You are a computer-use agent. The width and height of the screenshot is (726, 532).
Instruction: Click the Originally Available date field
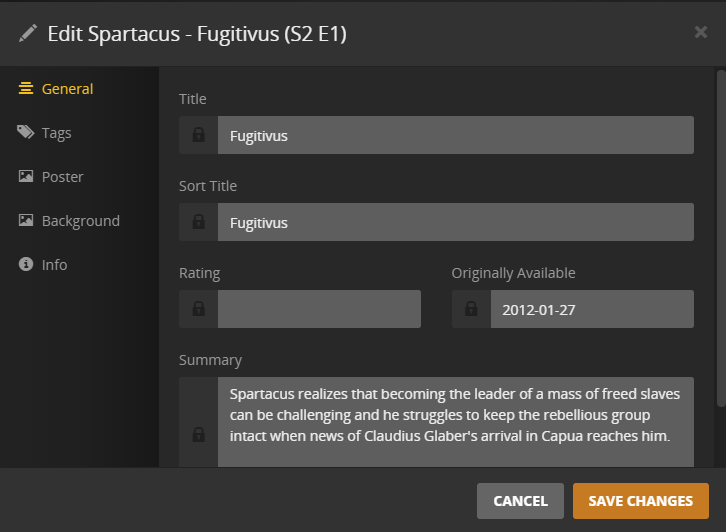pyautogui.click(x=591, y=309)
